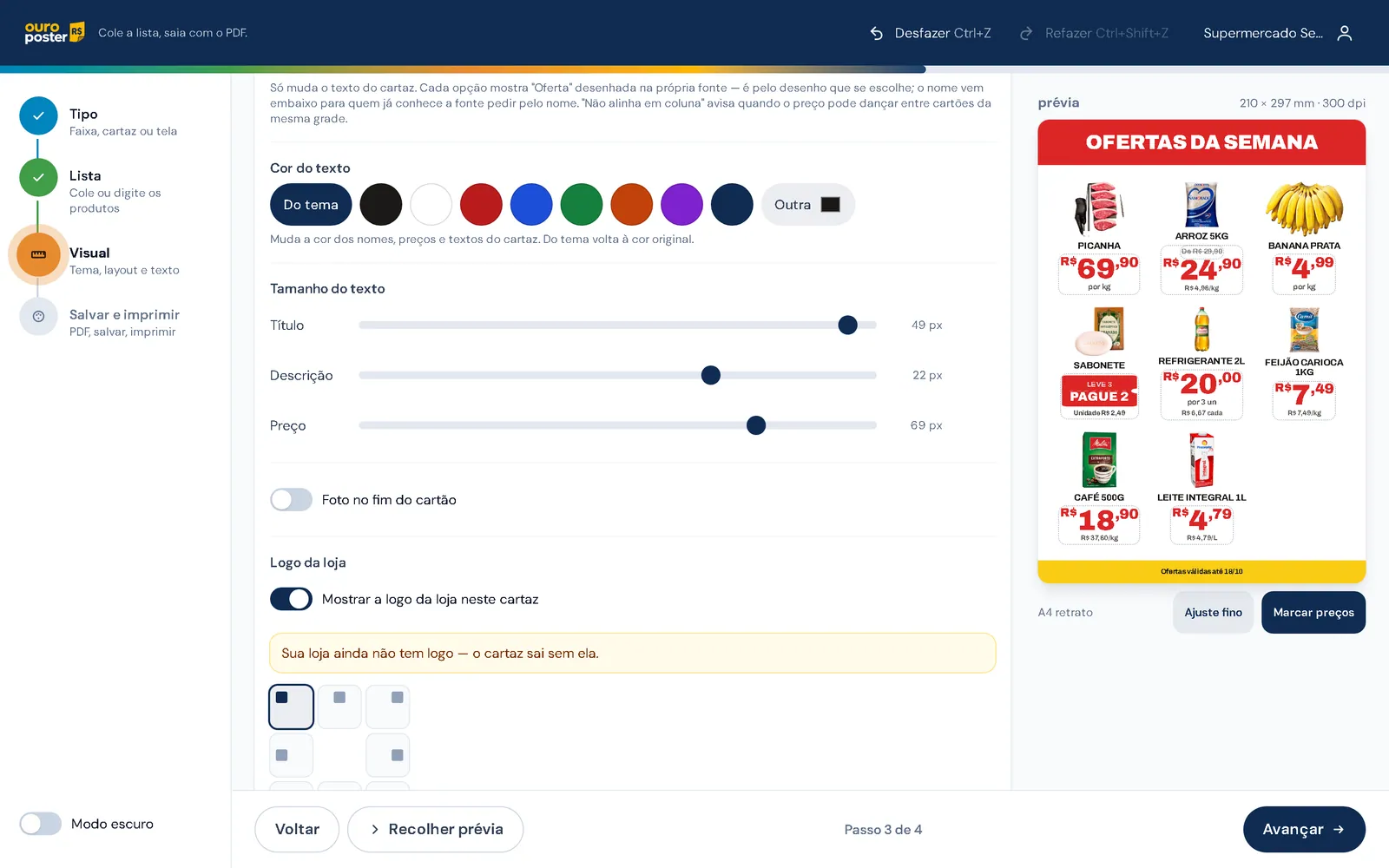Place logo at middle-right position
Screen dimensions: 1389x868
(387, 755)
